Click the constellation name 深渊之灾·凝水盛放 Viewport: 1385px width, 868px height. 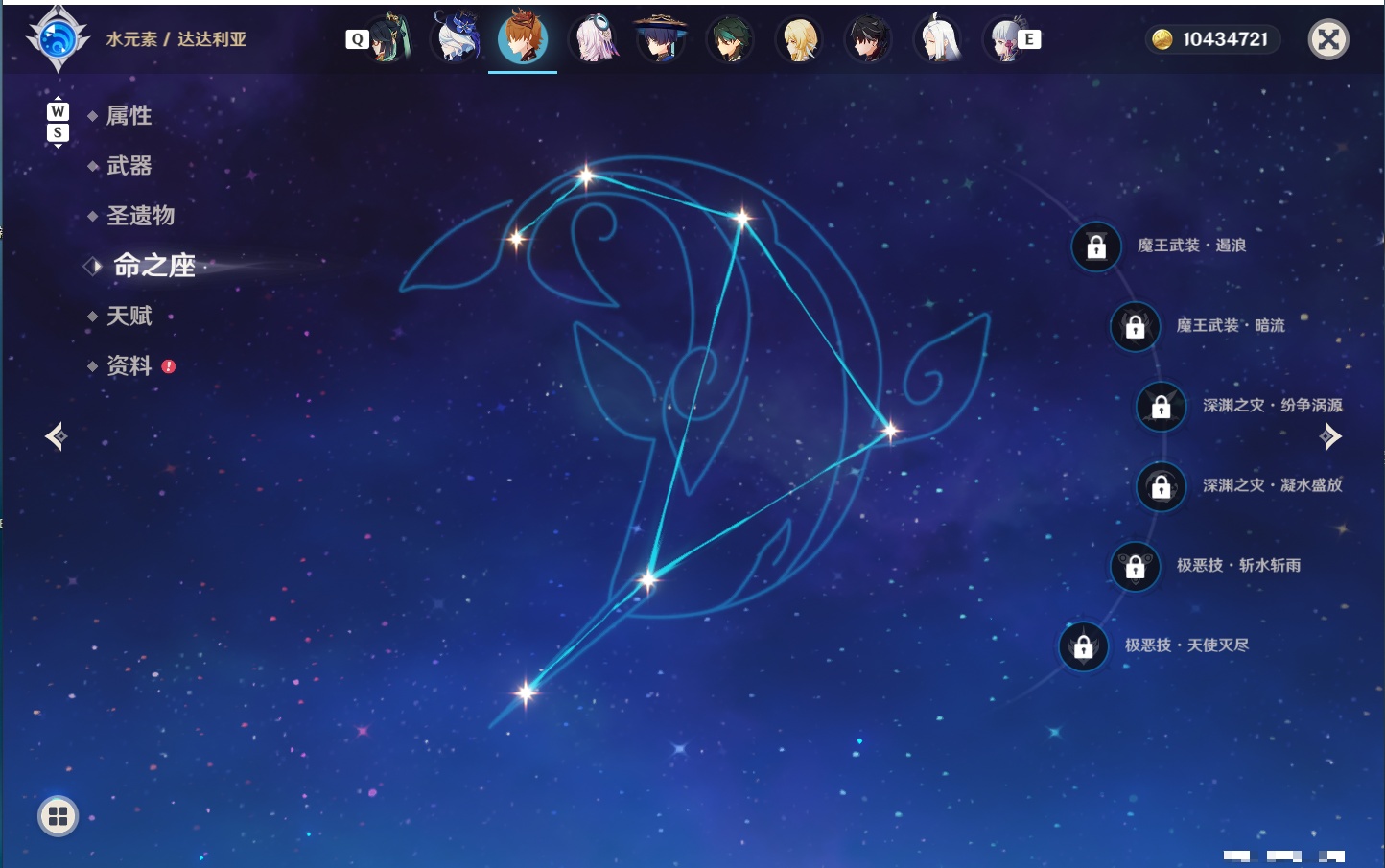[1273, 486]
